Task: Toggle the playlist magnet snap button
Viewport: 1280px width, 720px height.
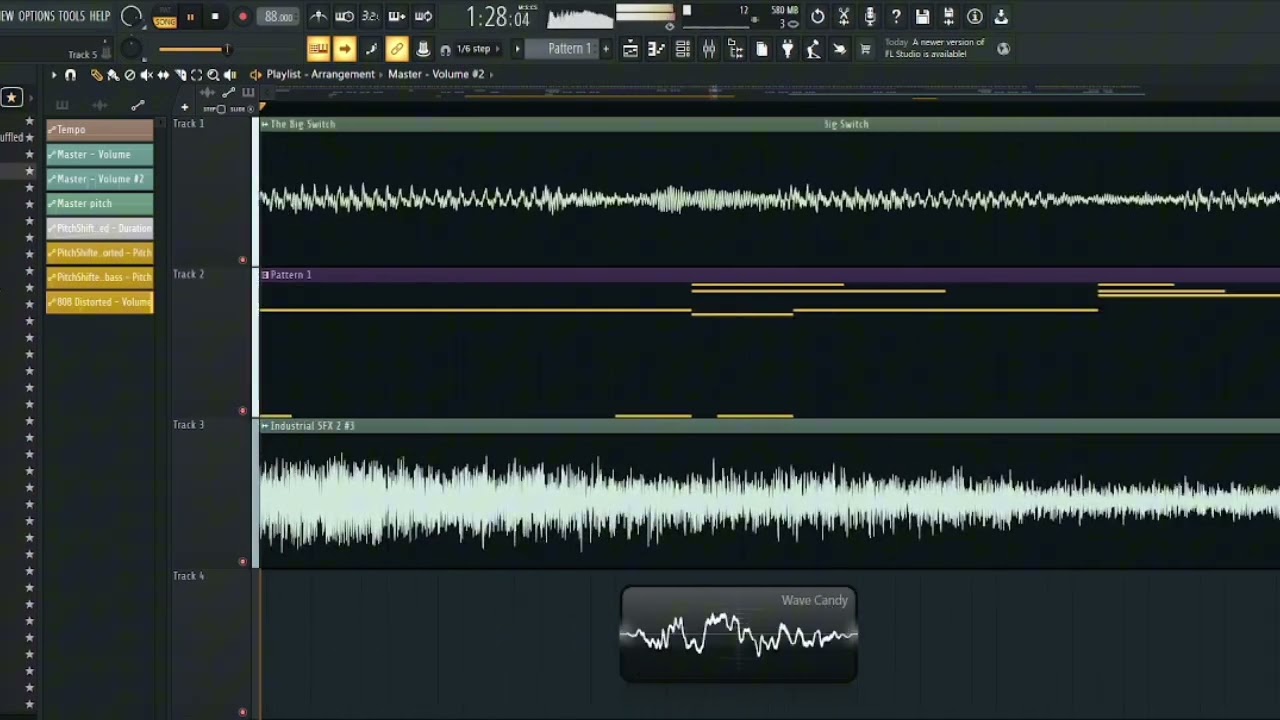Action: tap(70, 75)
